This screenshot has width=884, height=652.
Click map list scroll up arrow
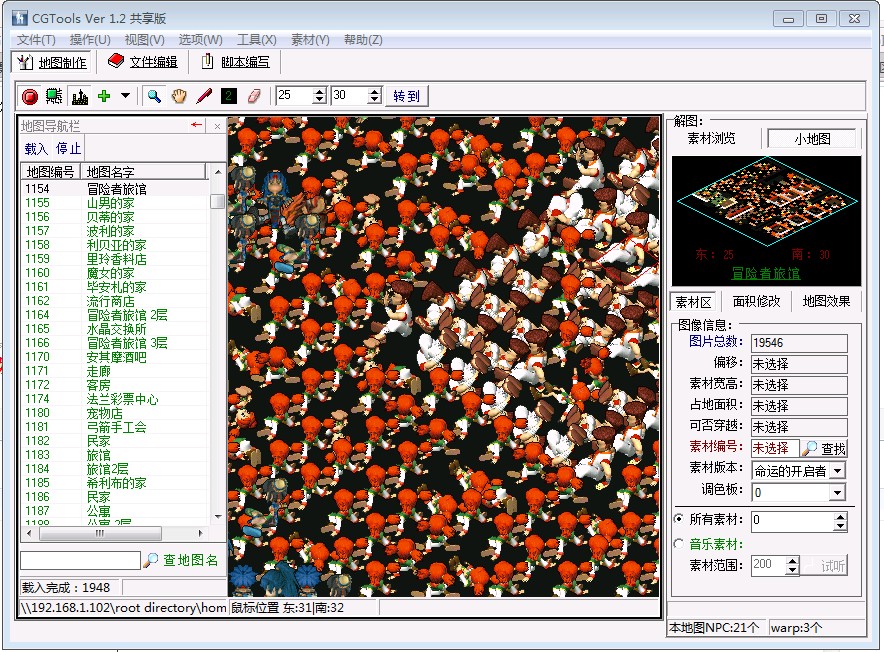218,171
